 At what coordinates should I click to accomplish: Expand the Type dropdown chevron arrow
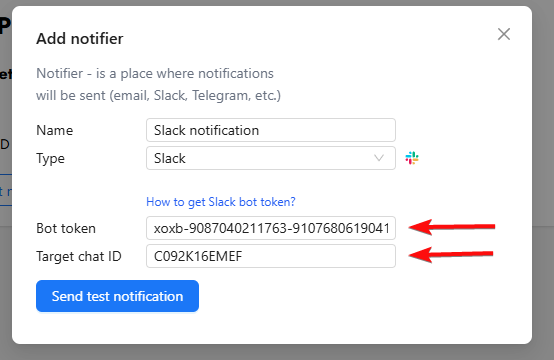[379, 158]
